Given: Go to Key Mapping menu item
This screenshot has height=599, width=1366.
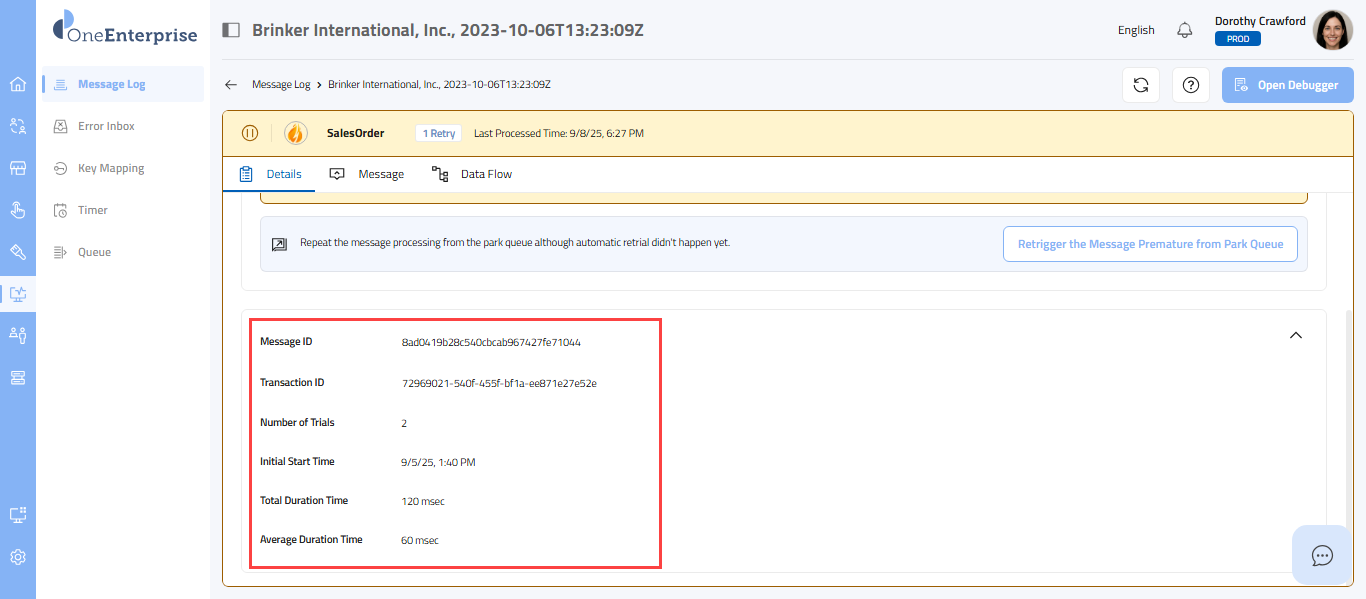Looking at the screenshot, I should [x=111, y=168].
